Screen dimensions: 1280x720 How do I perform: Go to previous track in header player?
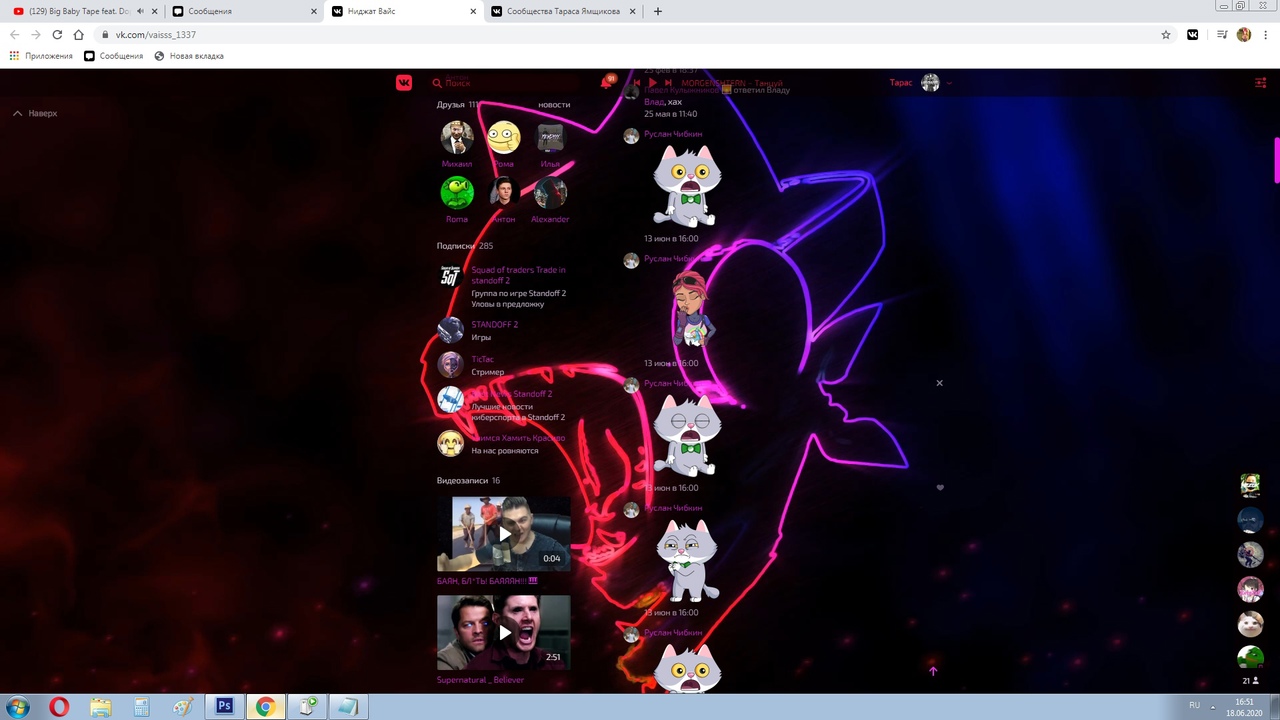[x=636, y=83]
